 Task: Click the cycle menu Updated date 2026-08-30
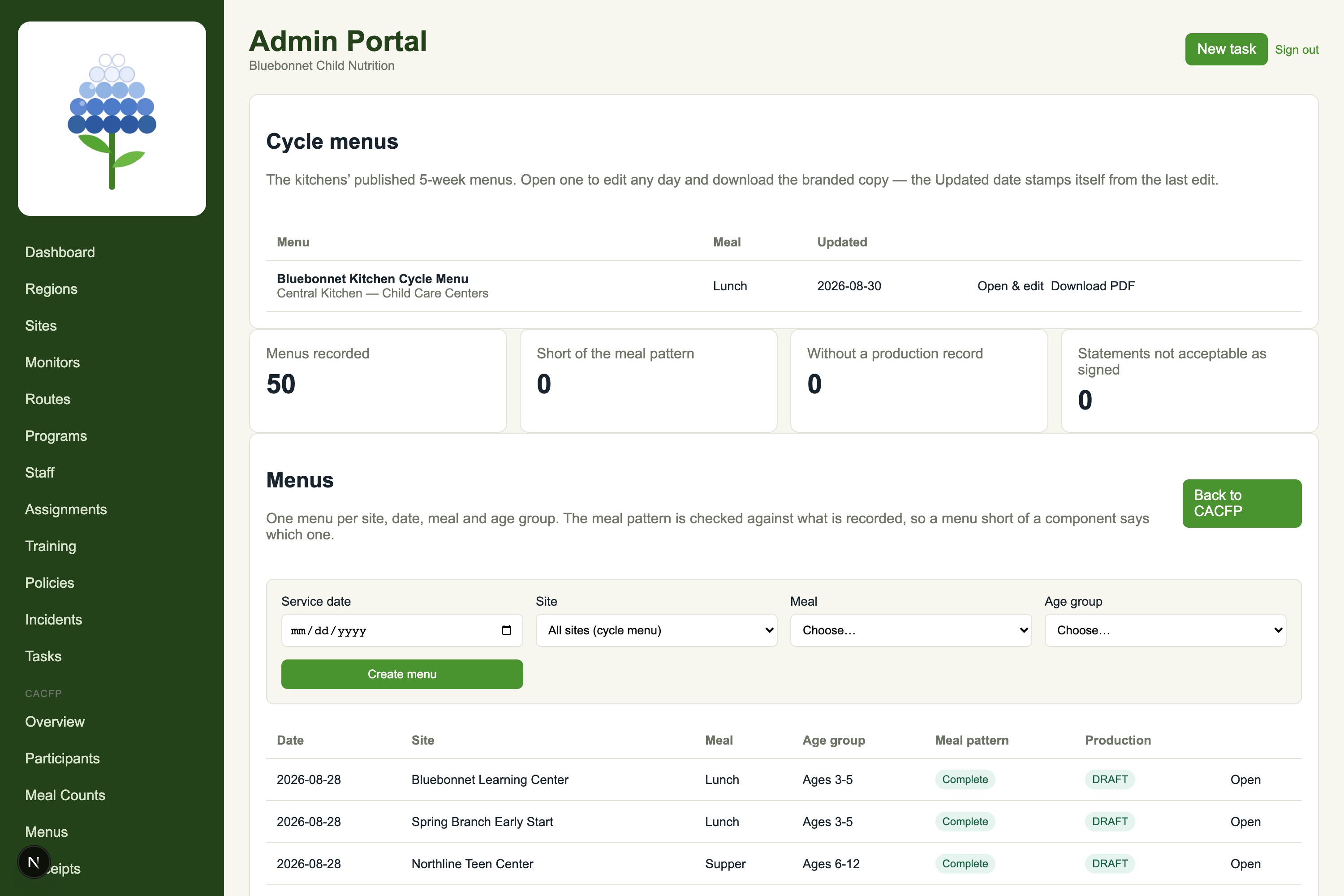[x=849, y=286]
